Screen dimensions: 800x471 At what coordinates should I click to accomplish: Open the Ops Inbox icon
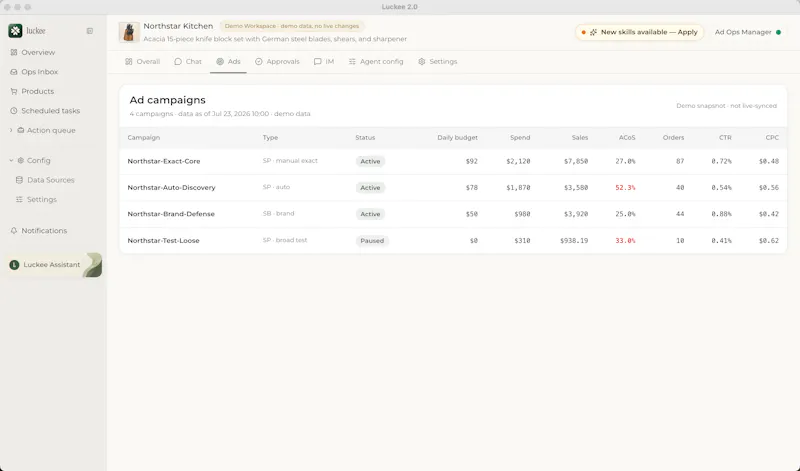pos(14,72)
